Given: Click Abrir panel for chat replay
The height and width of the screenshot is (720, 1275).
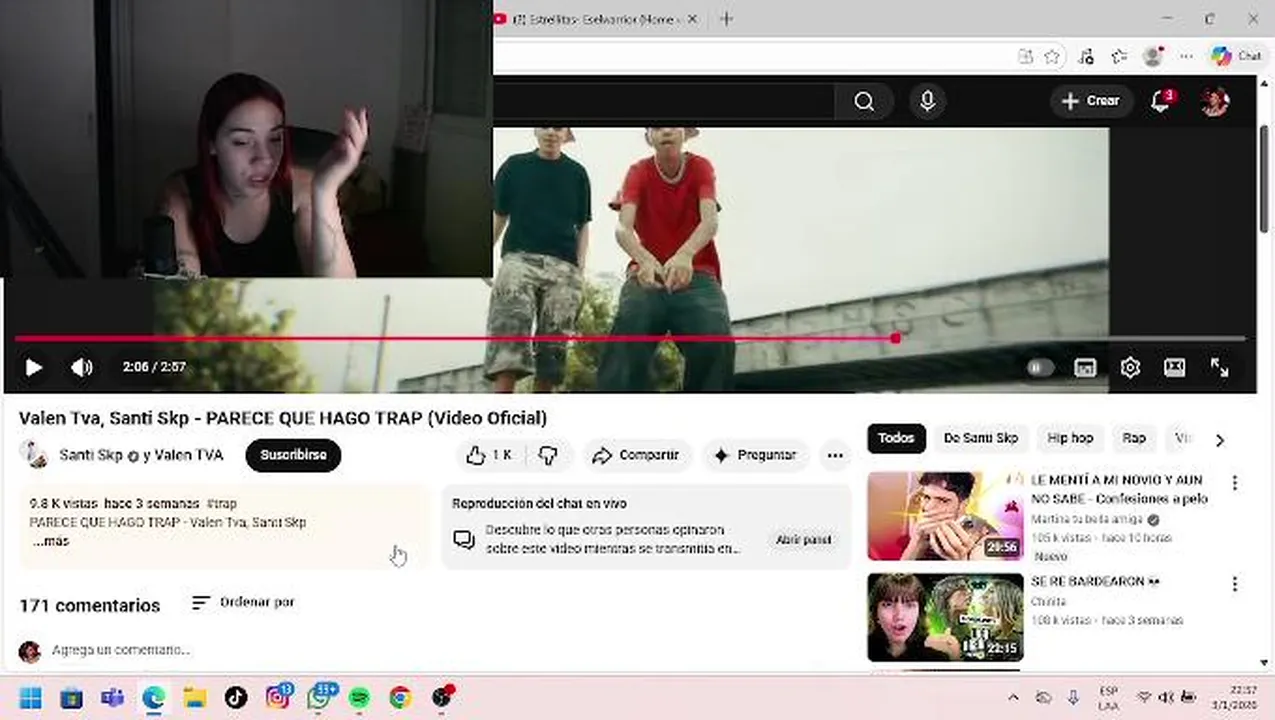Looking at the screenshot, I should 803,540.
